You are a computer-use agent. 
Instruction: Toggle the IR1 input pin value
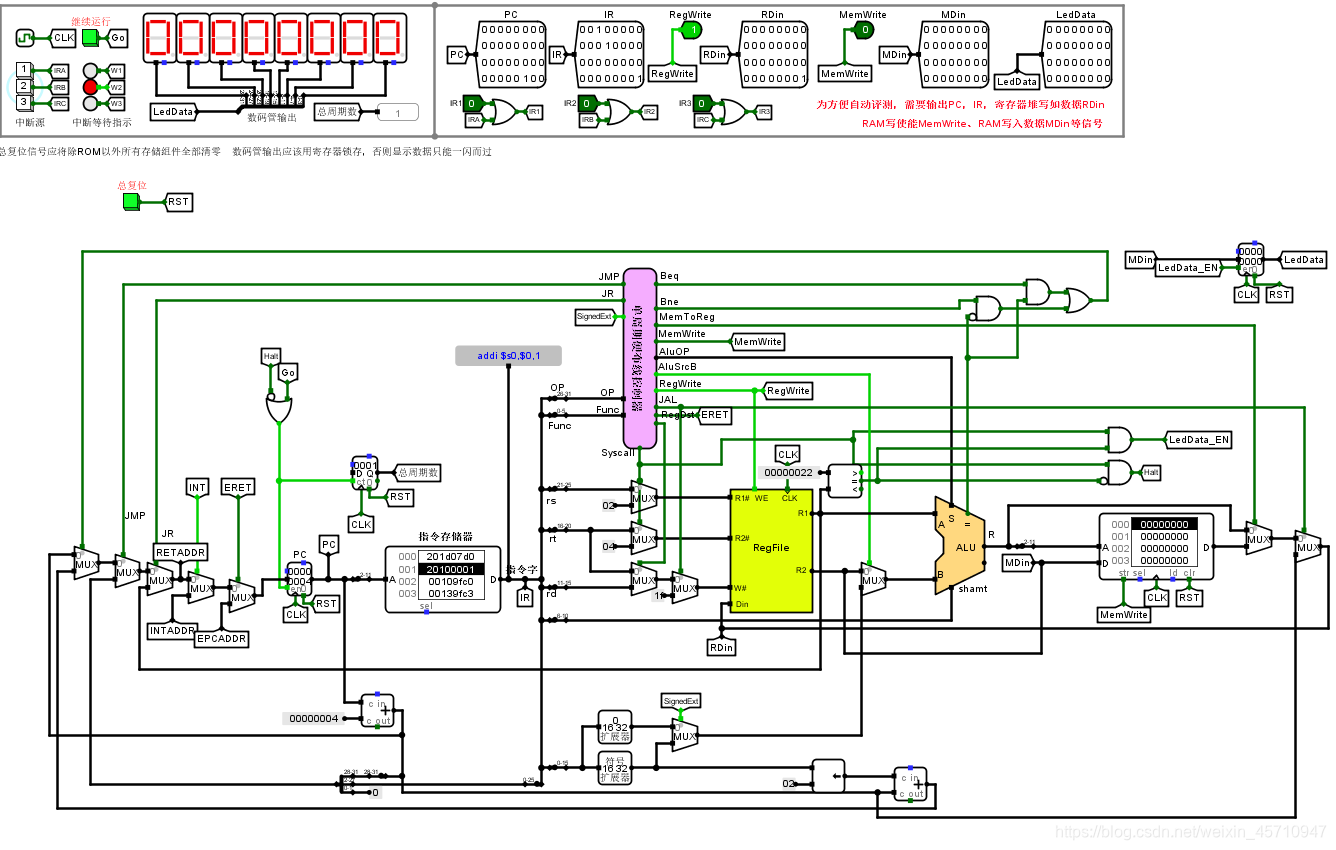tap(475, 103)
